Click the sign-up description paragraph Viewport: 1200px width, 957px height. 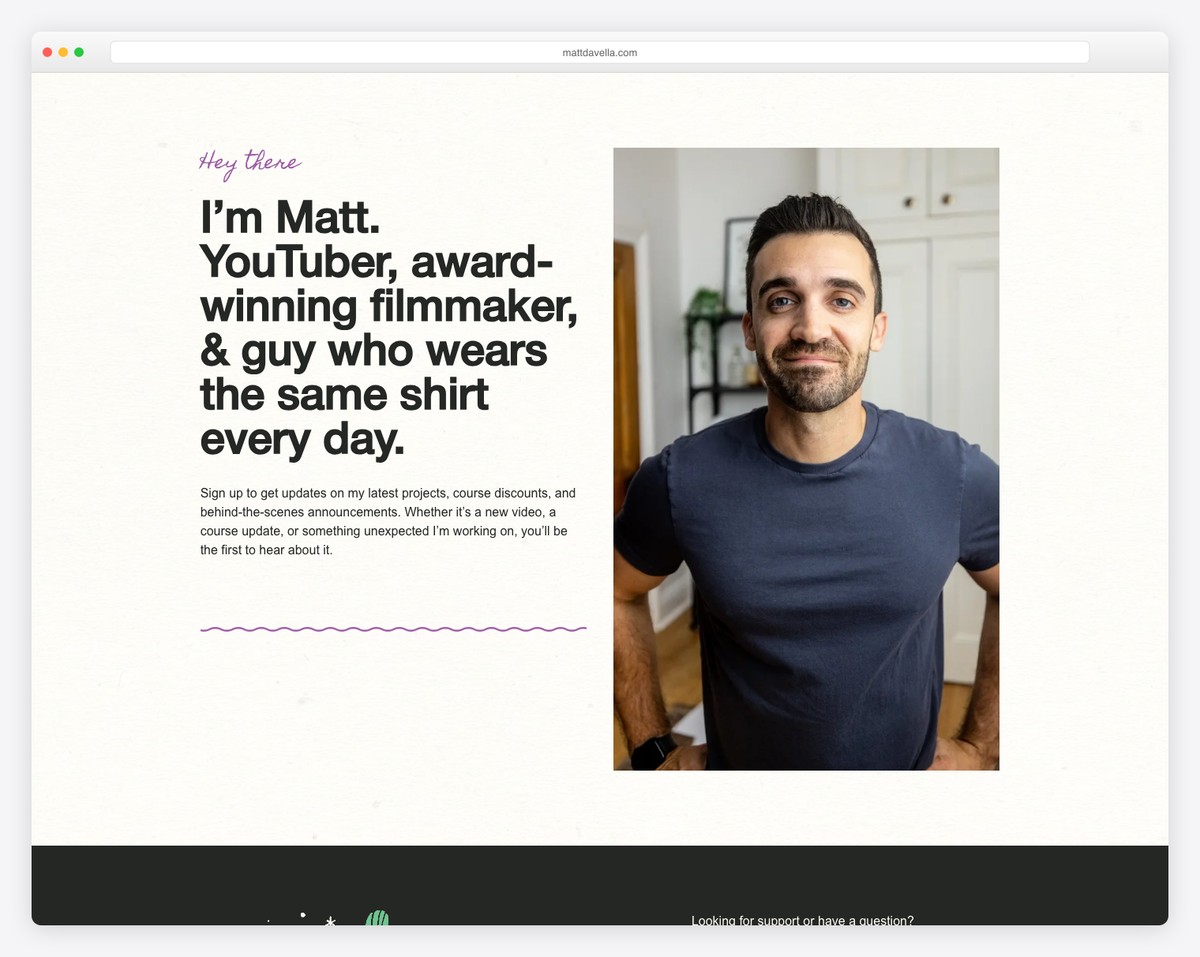(x=388, y=521)
